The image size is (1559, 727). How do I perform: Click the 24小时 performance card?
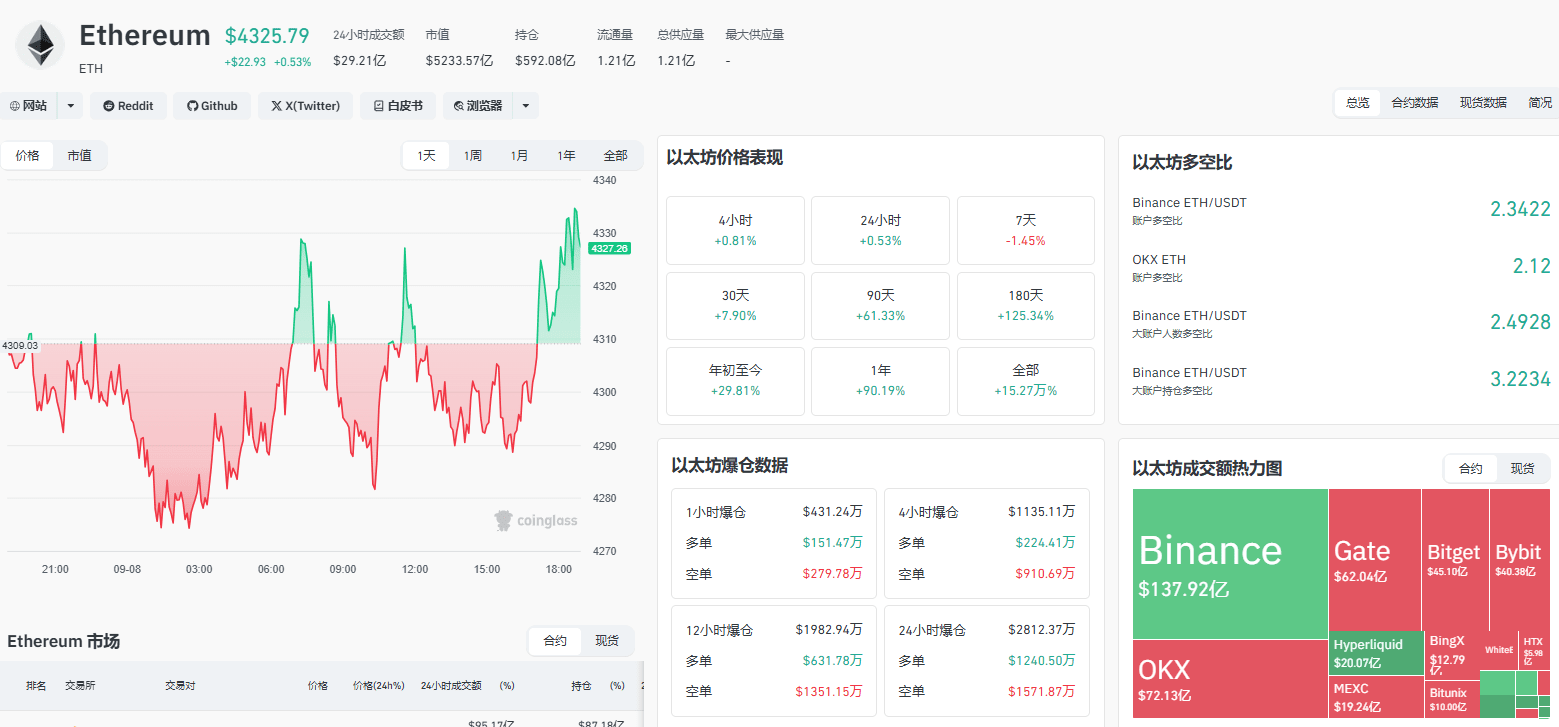tap(880, 230)
